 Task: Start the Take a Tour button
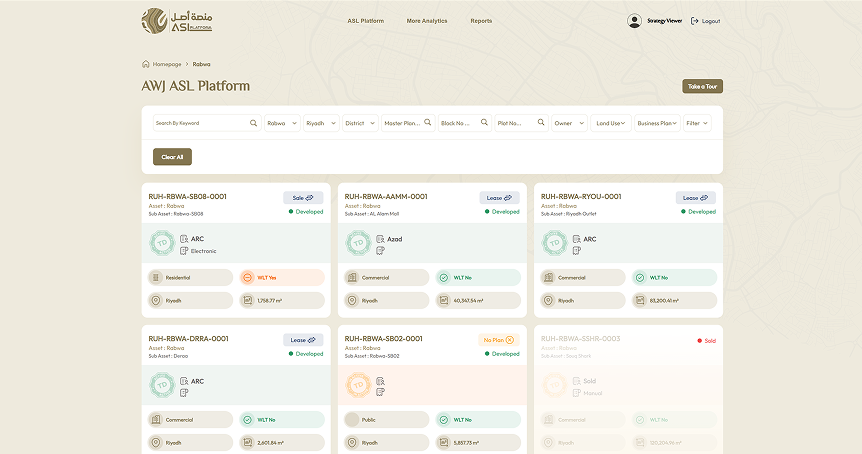(x=703, y=86)
